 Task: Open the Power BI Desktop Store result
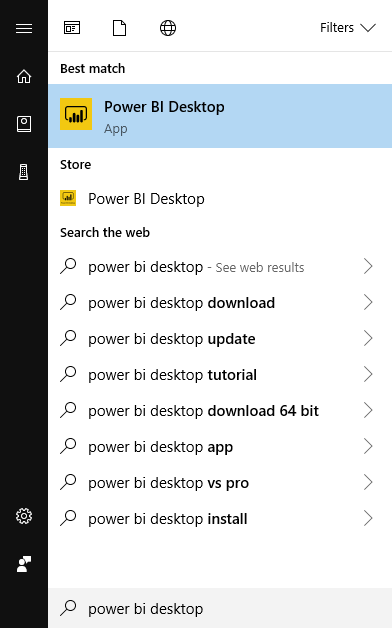tap(220, 199)
